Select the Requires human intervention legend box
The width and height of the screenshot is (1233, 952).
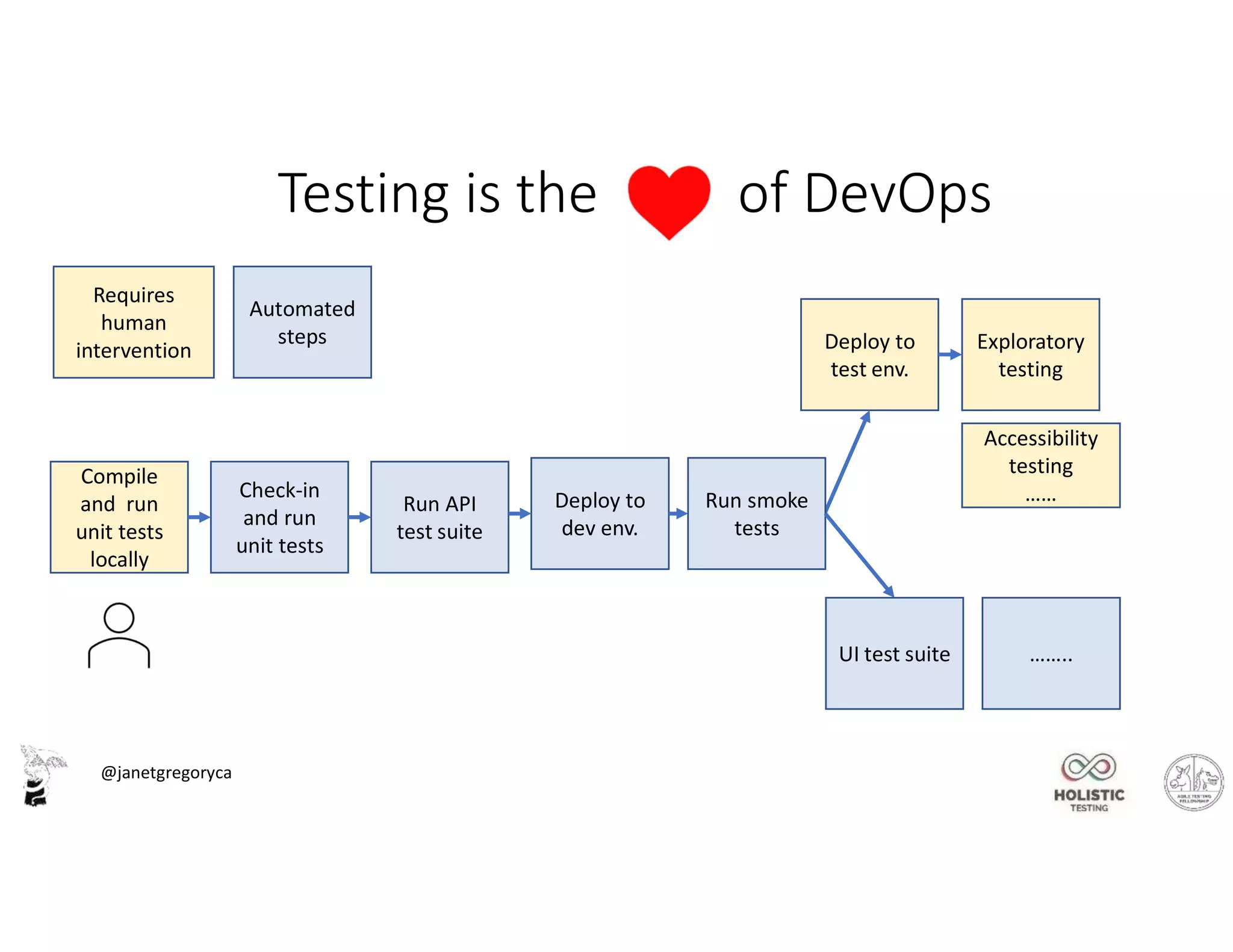(x=134, y=323)
